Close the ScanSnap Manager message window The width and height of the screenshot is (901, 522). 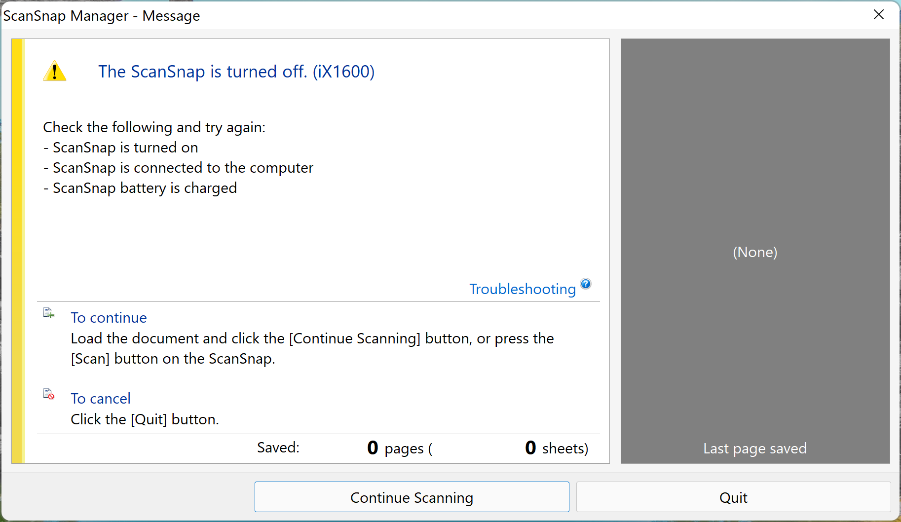[879, 14]
